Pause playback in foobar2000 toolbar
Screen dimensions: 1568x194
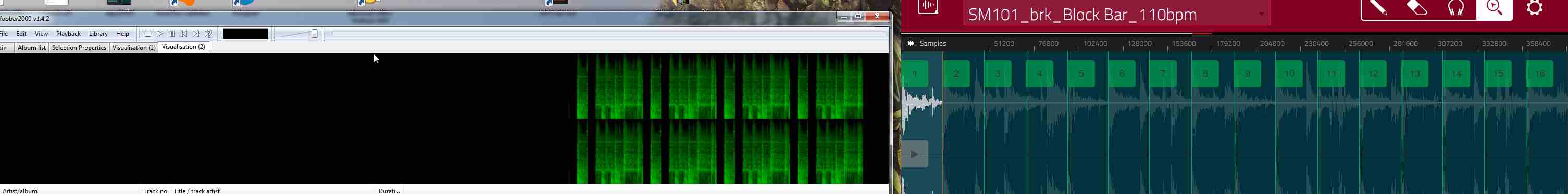coord(172,34)
